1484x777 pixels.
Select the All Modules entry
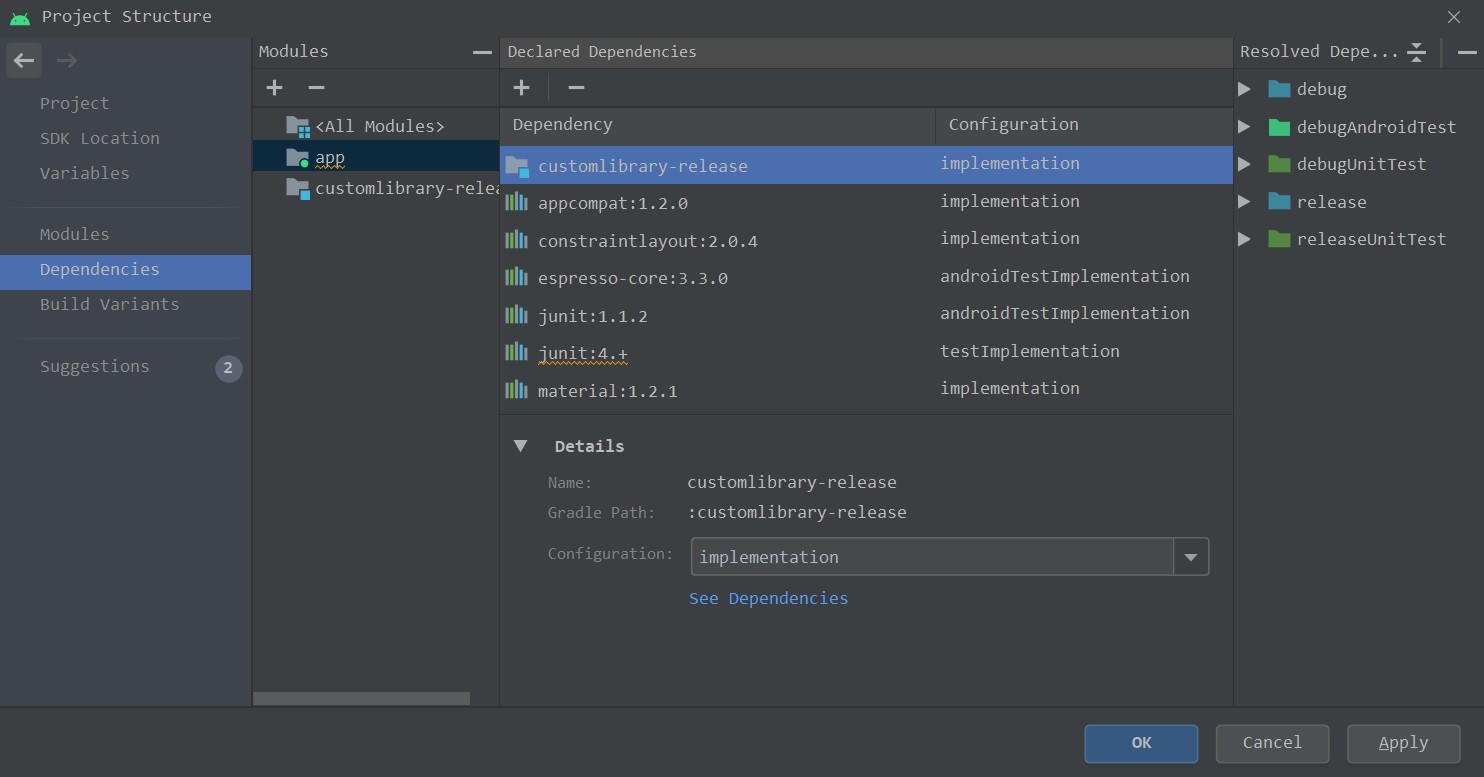click(379, 126)
